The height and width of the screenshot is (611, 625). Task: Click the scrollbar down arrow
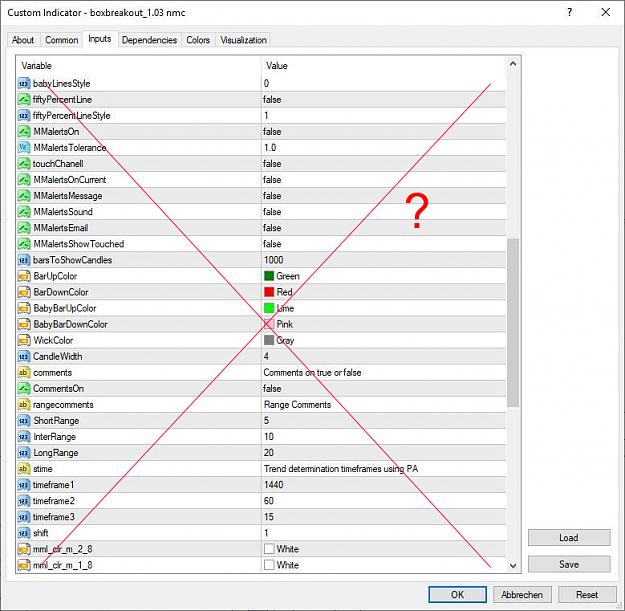pyautogui.click(x=513, y=565)
